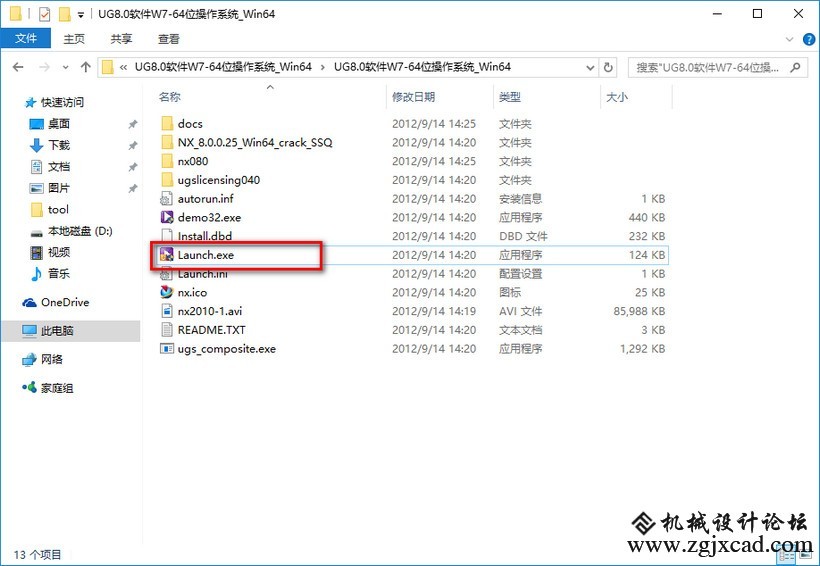Select the Launch.exe application icon

pyautogui.click(x=167, y=255)
